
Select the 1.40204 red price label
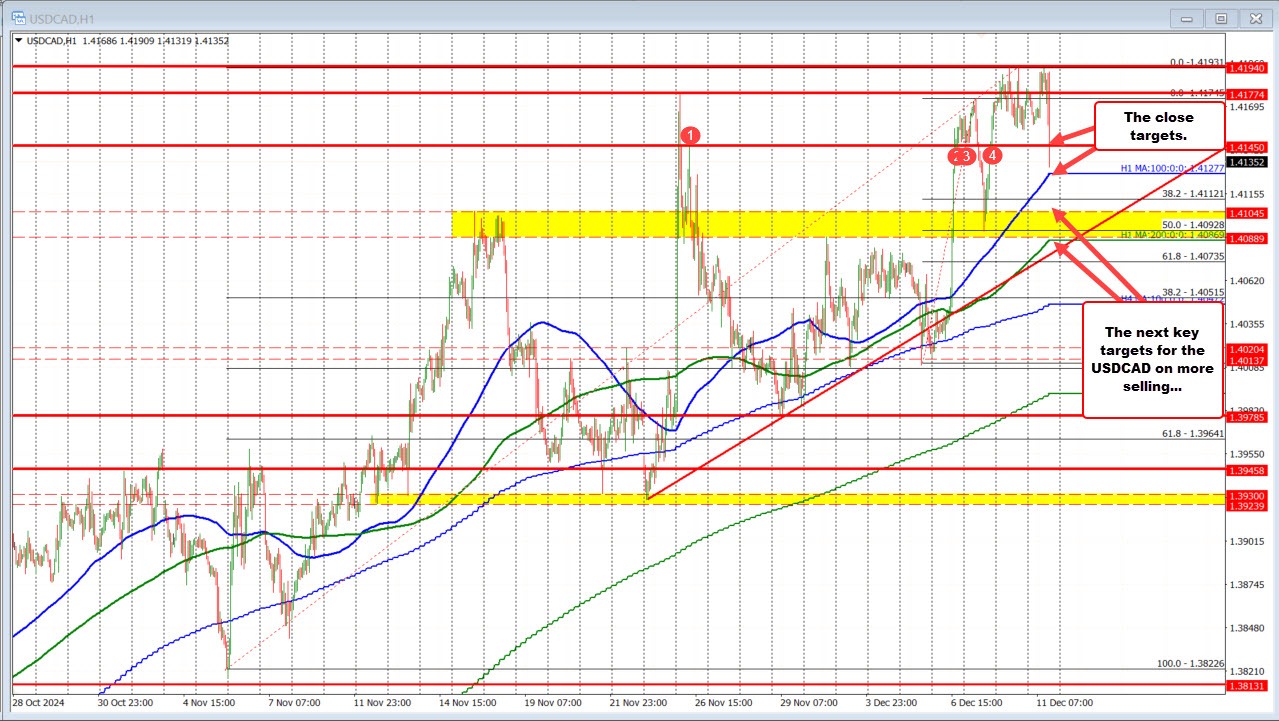point(1249,348)
